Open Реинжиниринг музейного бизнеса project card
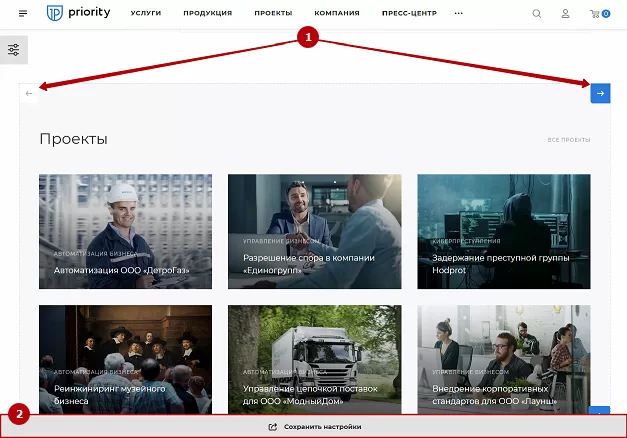The image size is (627, 438). coord(126,360)
